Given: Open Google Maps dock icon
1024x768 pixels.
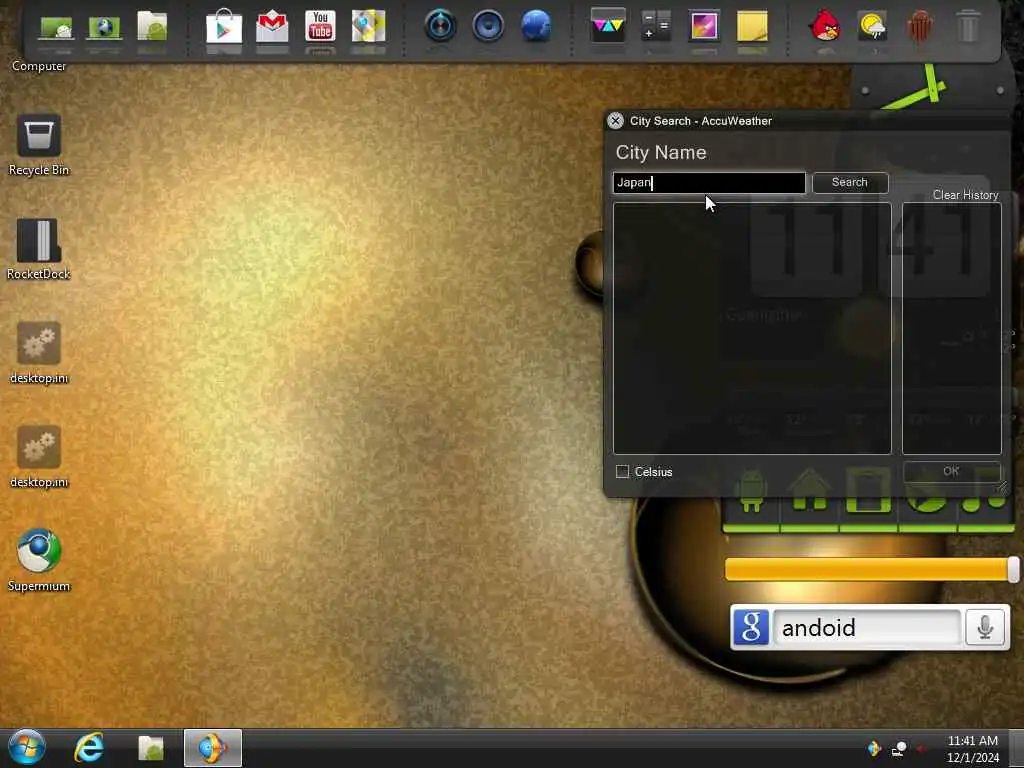Looking at the screenshot, I should pos(368,26).
